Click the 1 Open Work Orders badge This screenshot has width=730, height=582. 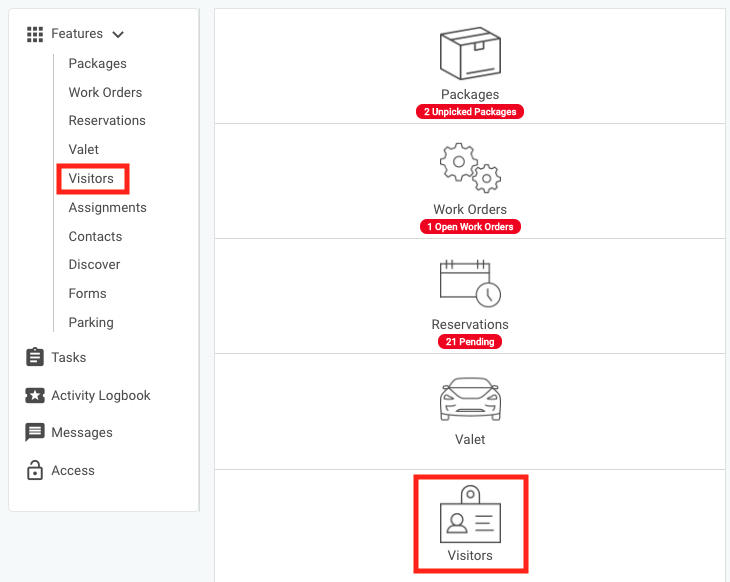(470, 227)
